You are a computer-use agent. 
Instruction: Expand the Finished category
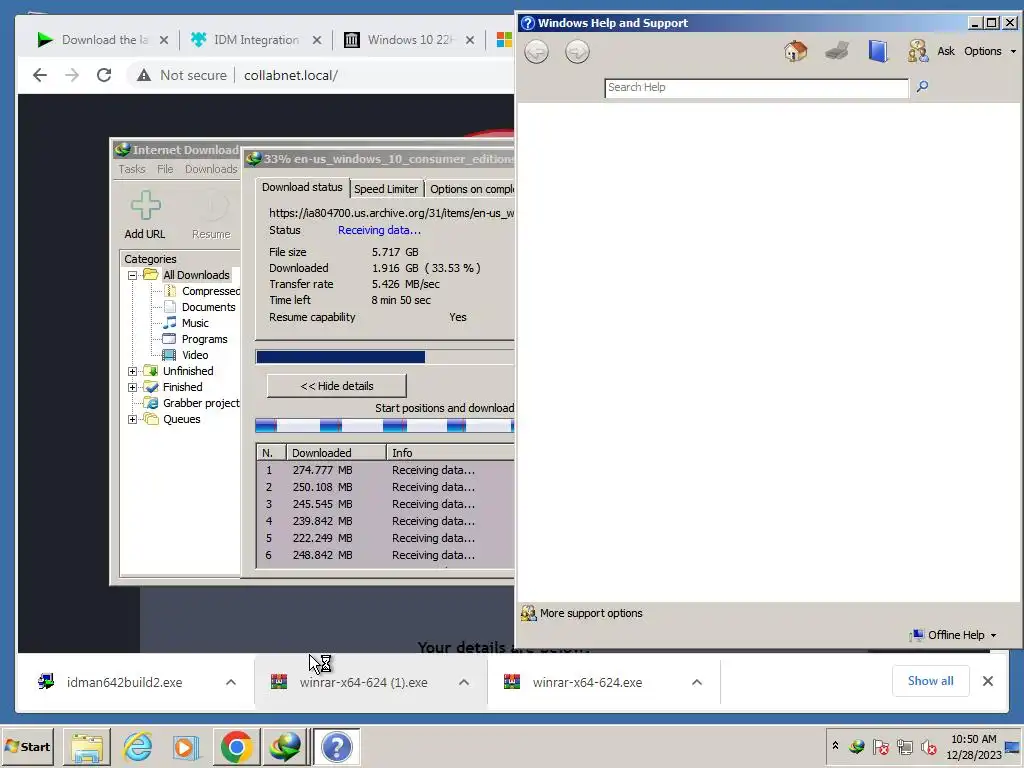pos(133,387)
